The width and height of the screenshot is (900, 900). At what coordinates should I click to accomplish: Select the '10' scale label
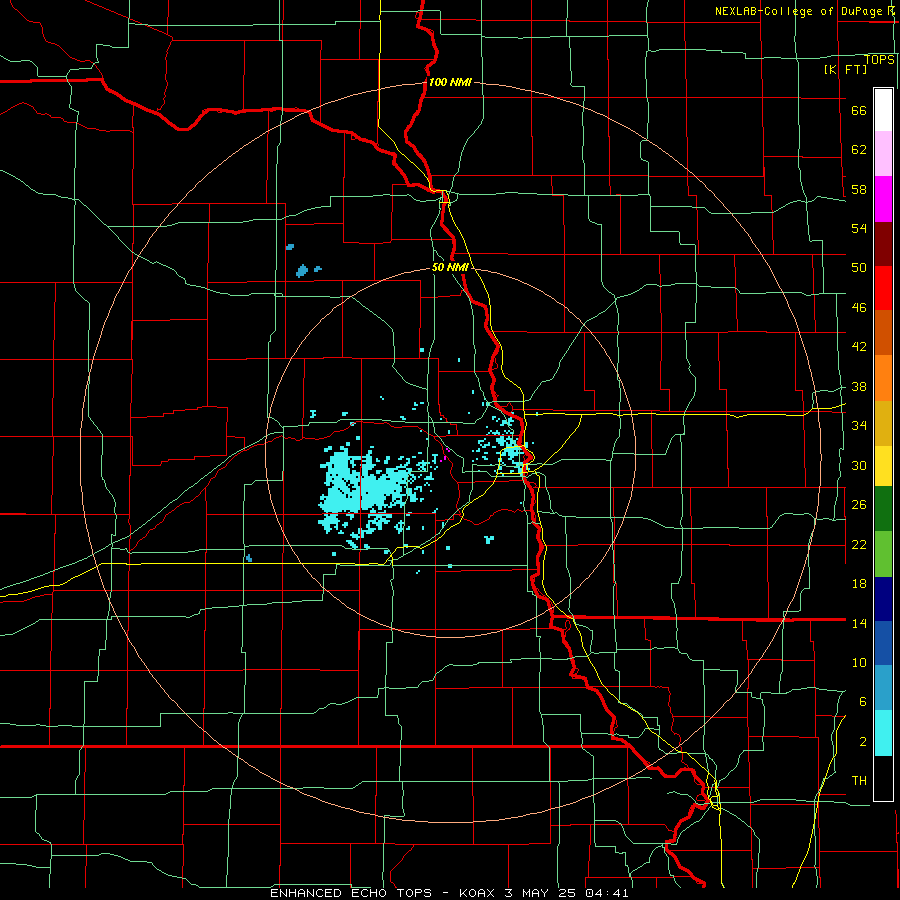tap(859, 662)
